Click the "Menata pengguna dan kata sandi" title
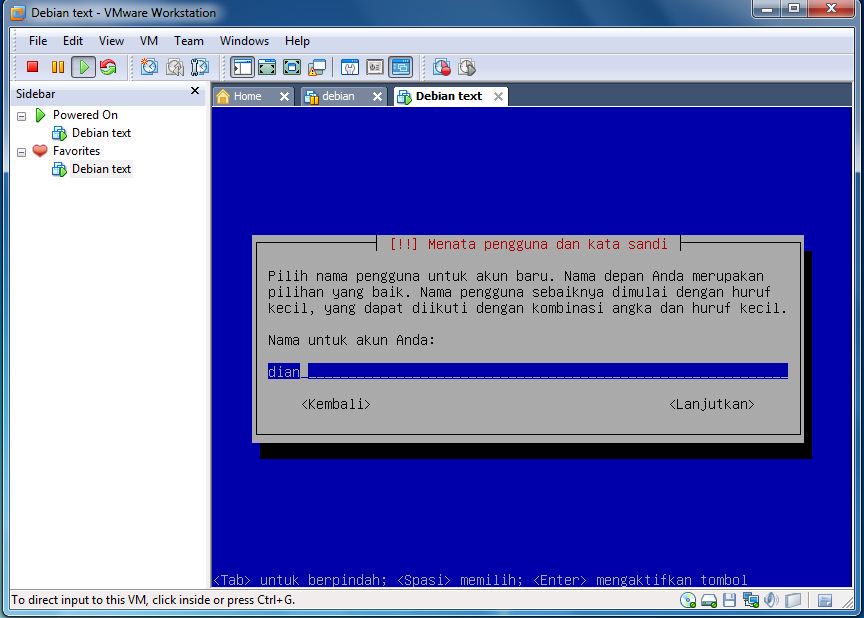The image size is (864, 618). [547, 244]
